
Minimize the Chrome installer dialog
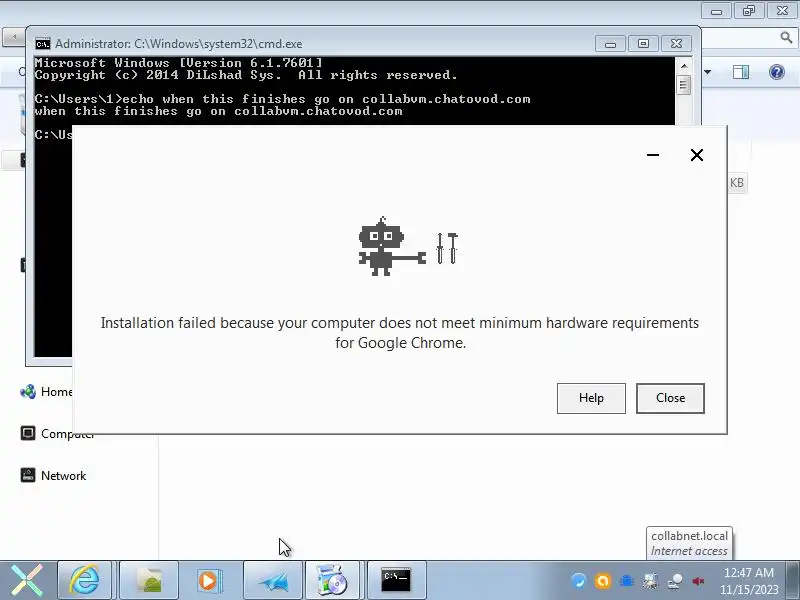653,155
